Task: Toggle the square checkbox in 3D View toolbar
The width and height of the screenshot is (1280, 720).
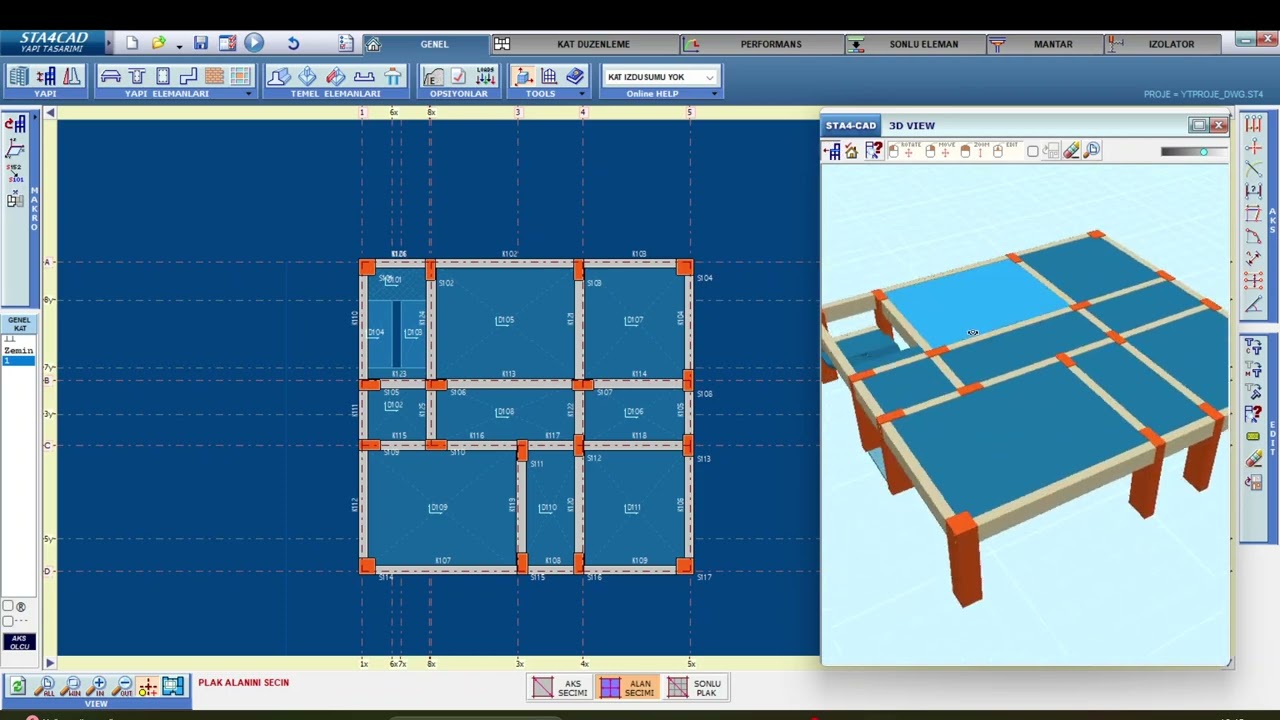Action: (1033, 151)
